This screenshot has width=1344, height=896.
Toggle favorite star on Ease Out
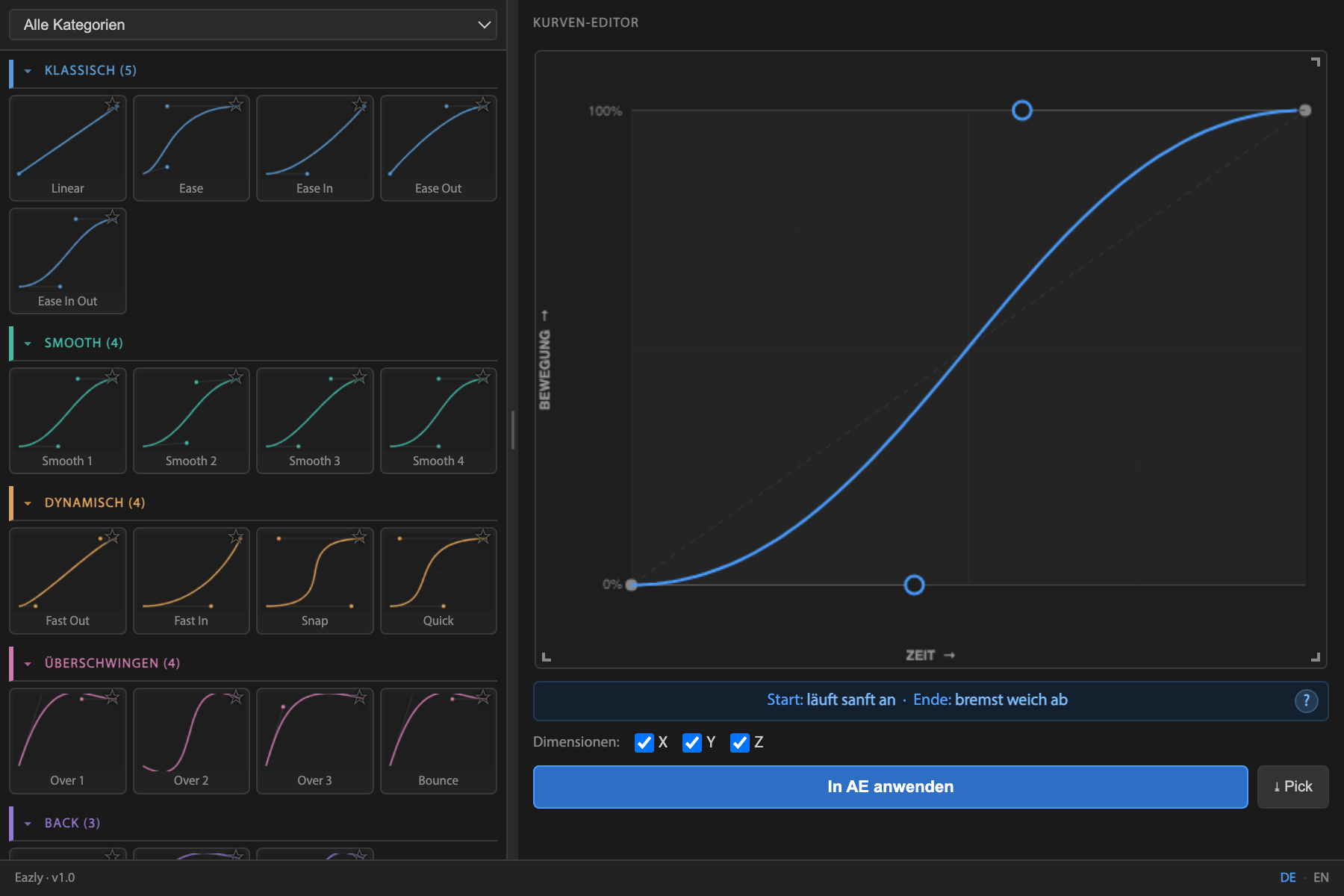pyautogui.click(x=483, y=104)
